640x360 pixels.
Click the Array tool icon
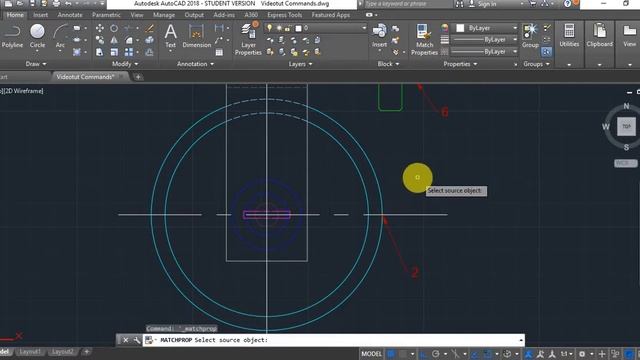coord(129,52)
